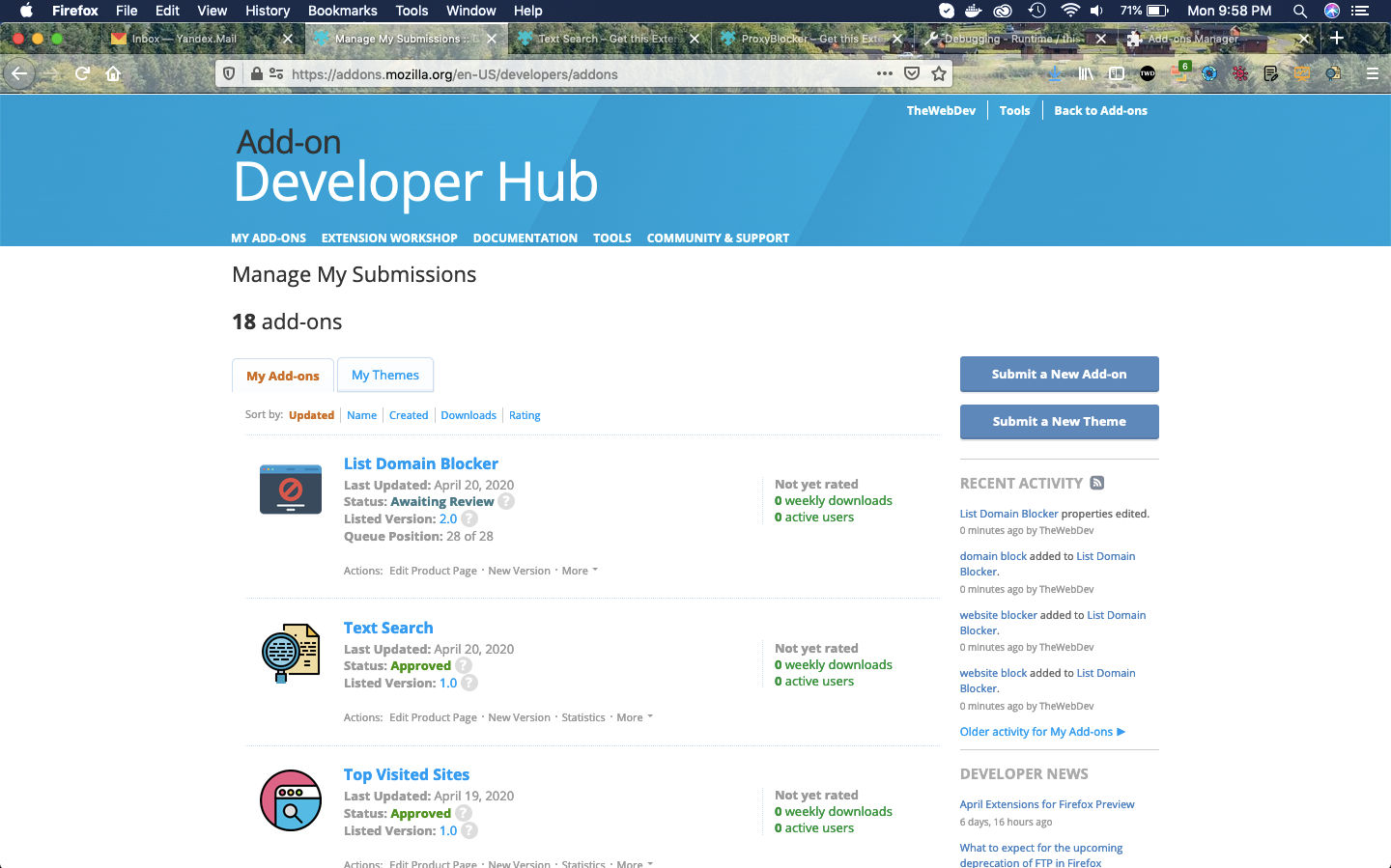Click Submit a New Theme button

pyautogui.click(x=1060, y=421)
